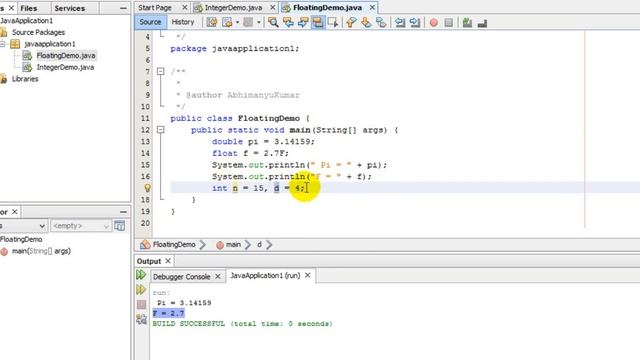Click main in editor breadcrumb
Viewport: 640px width, 360px height.
(x=233, y=244)
